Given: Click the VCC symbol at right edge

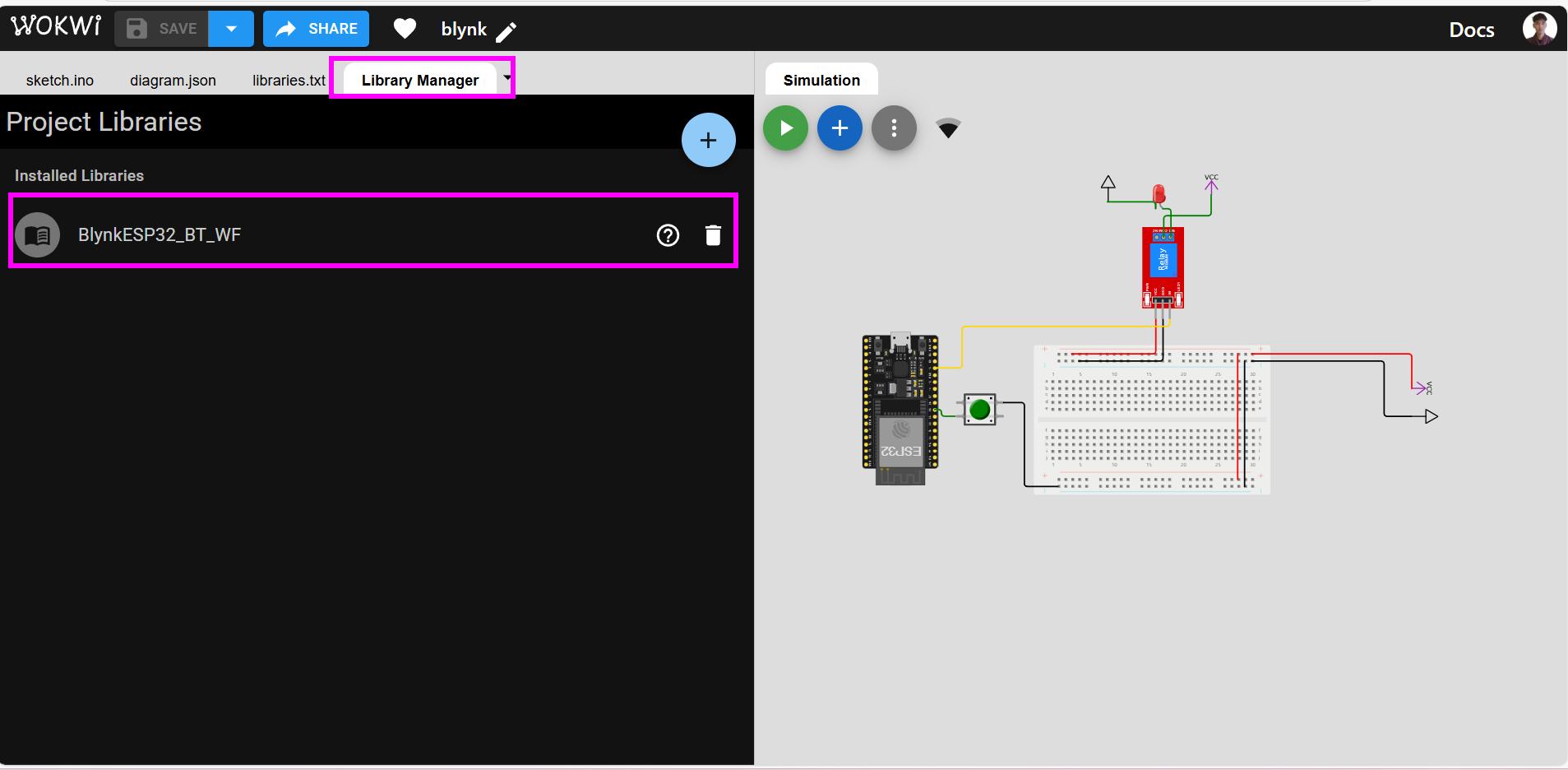Looking at the screenshot, I should coord(1422,387).
